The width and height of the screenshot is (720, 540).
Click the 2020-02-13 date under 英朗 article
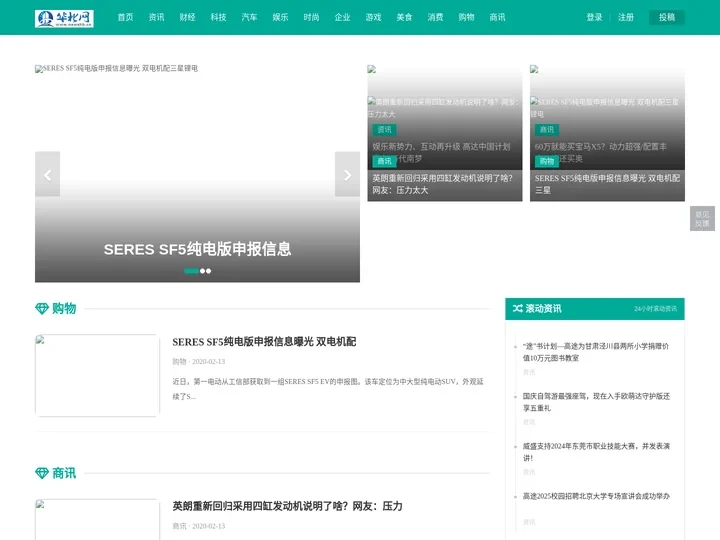pyautogui.click(x=208, y=526)
